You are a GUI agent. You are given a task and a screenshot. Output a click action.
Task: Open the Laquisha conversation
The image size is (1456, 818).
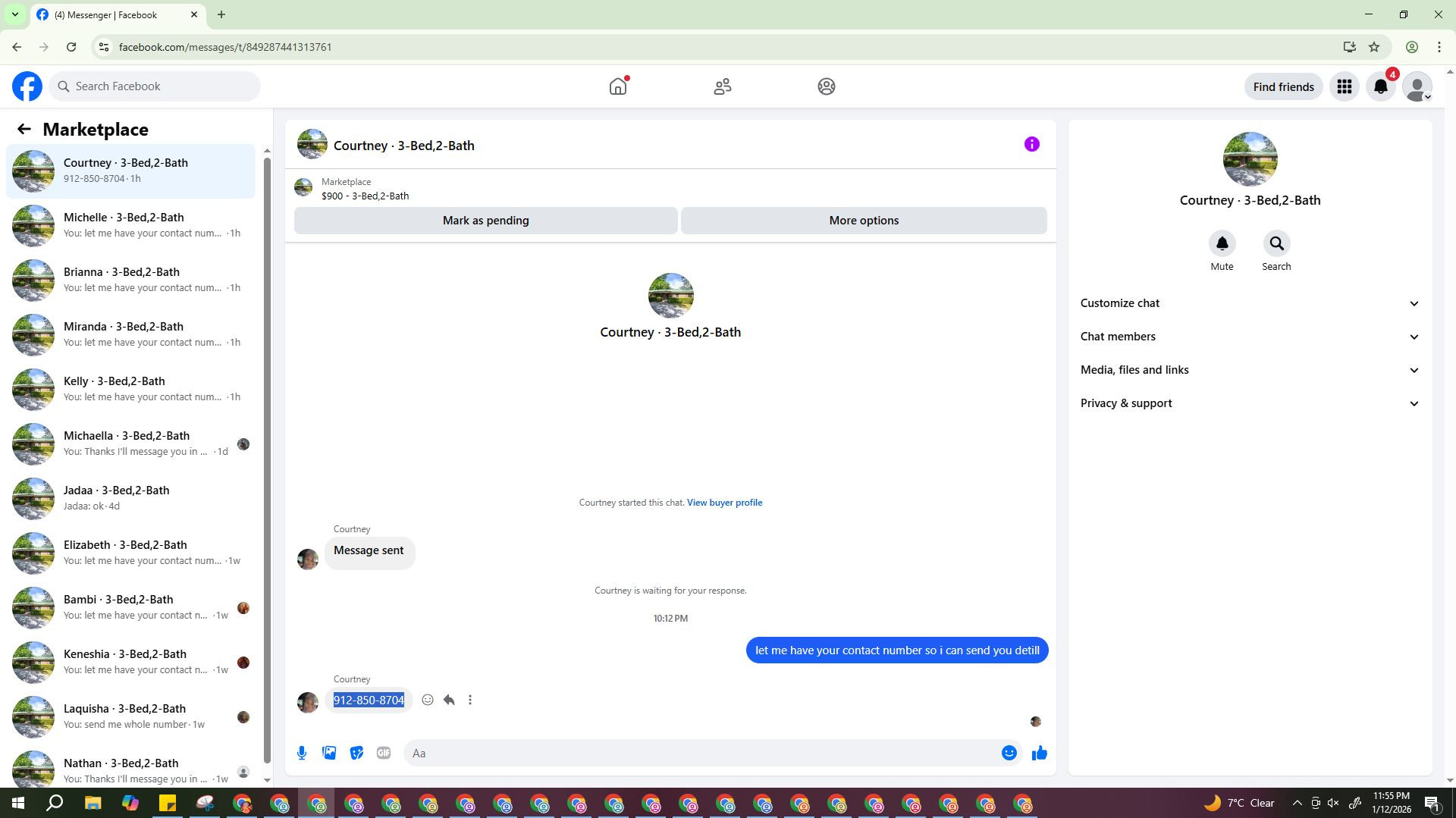130,716
